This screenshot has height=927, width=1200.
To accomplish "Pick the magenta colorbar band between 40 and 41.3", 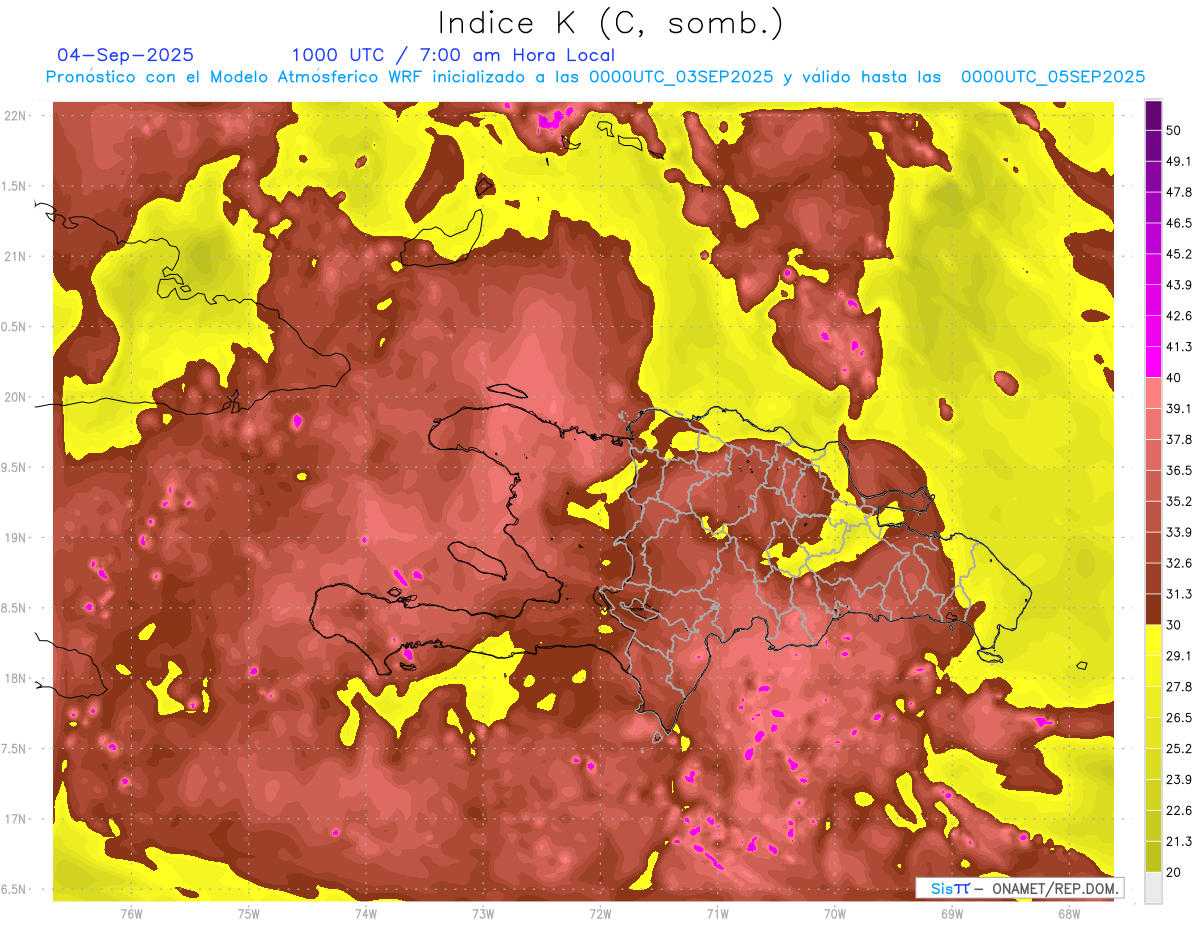I will pos(1153,362).
